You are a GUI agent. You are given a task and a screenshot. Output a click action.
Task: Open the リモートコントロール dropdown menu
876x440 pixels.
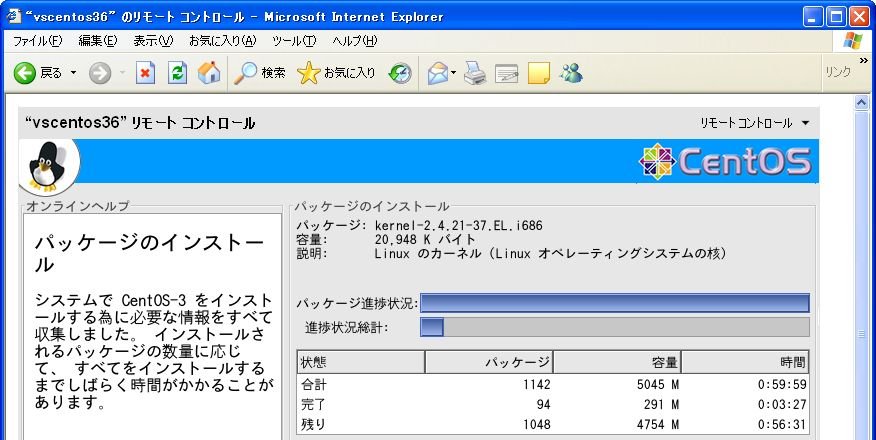click(754, 123)
